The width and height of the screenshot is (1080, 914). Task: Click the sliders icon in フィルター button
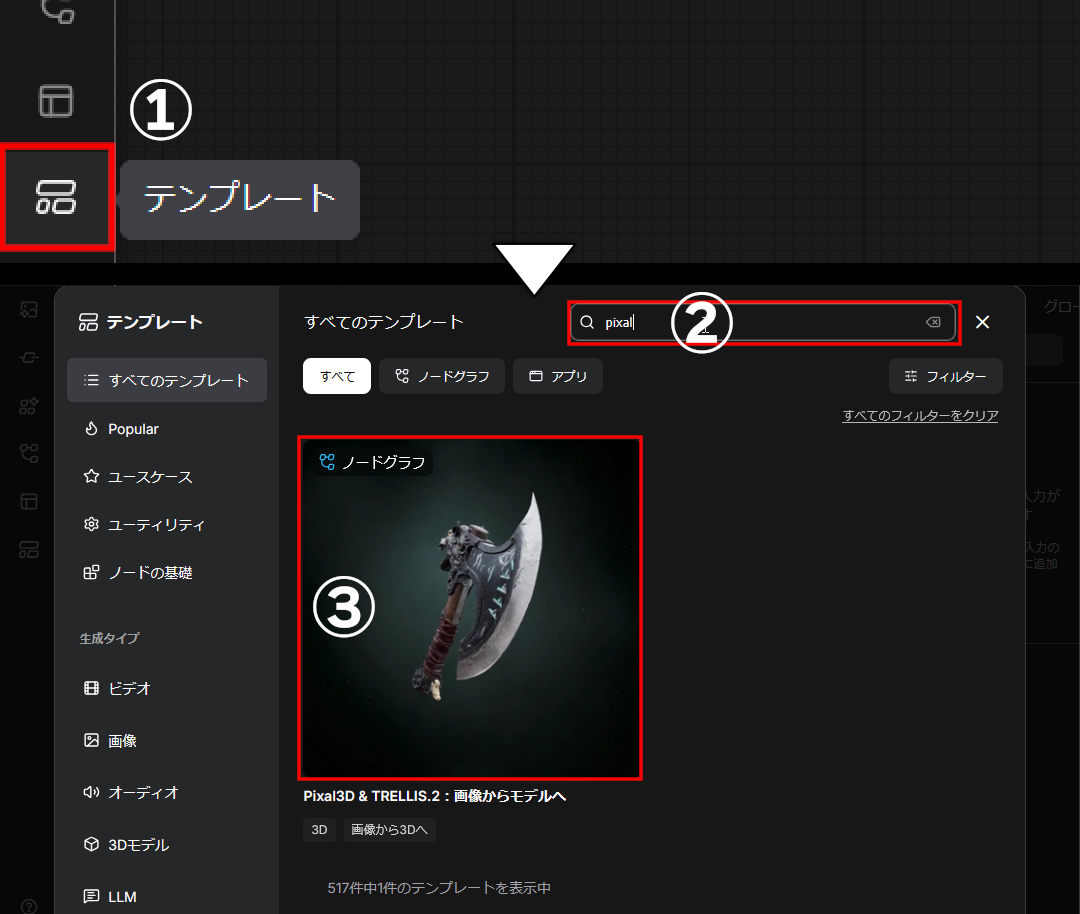point(911,376)
